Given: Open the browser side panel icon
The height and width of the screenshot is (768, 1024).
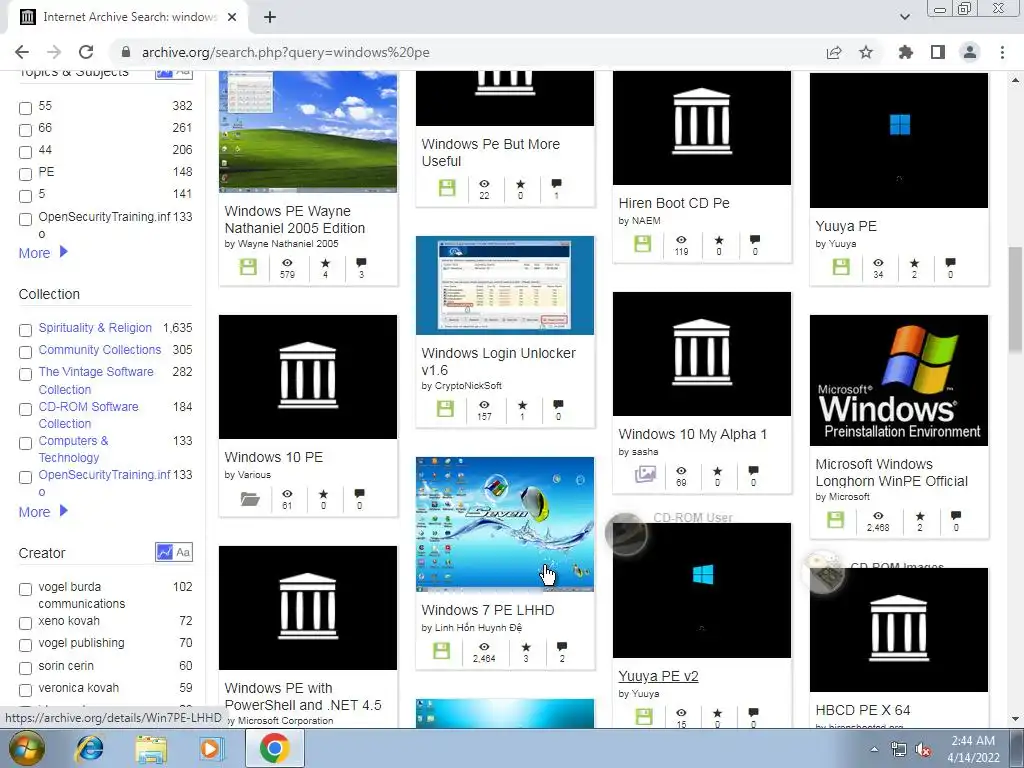Looking at the screenshot, I should tap(938, 52).
